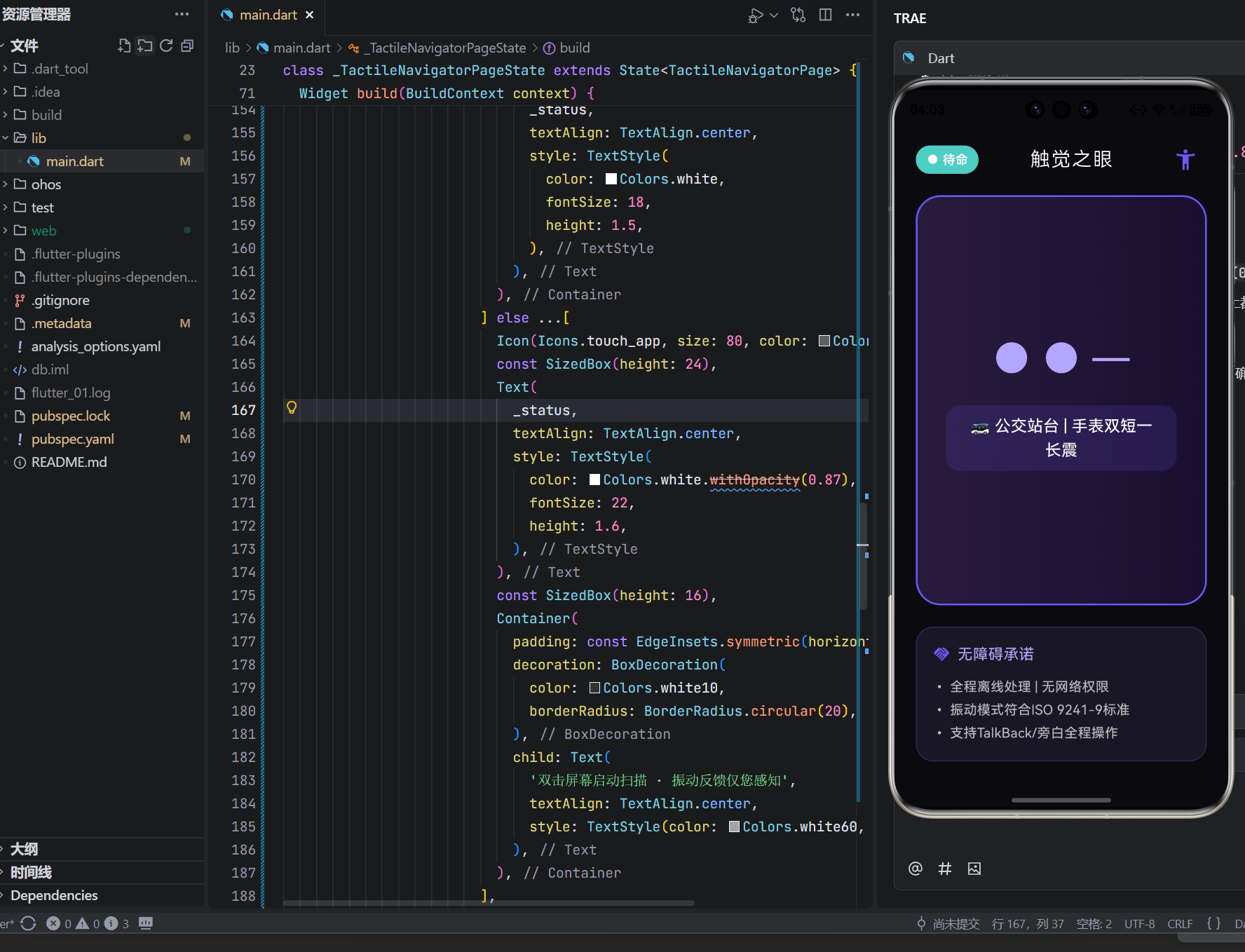Open the explorer more actions ellipsis
The width and height of the screenshot is (1245, 952).
click(x=182, y=14)
